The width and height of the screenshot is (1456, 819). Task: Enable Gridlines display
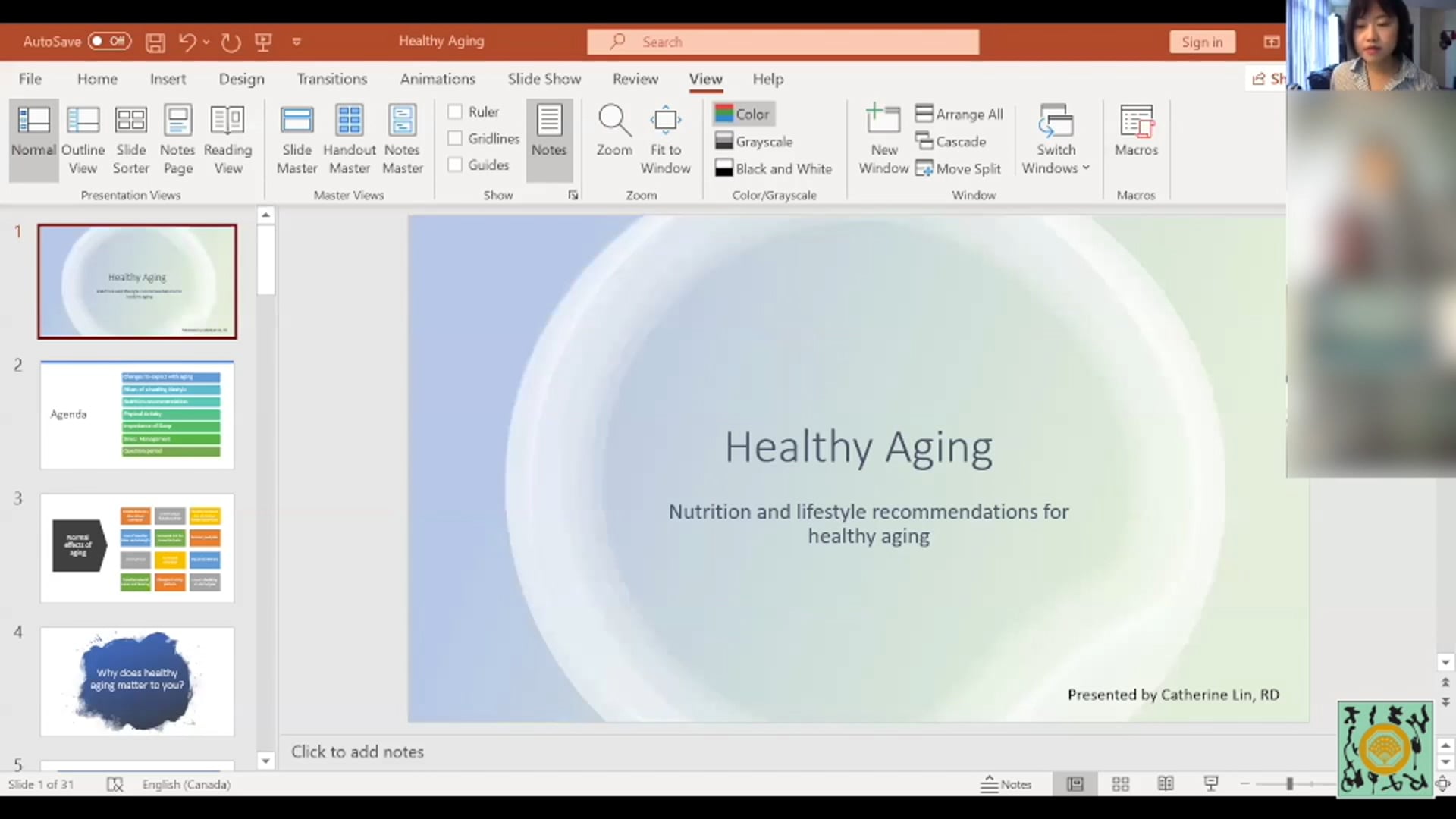(x=455, y=138)
